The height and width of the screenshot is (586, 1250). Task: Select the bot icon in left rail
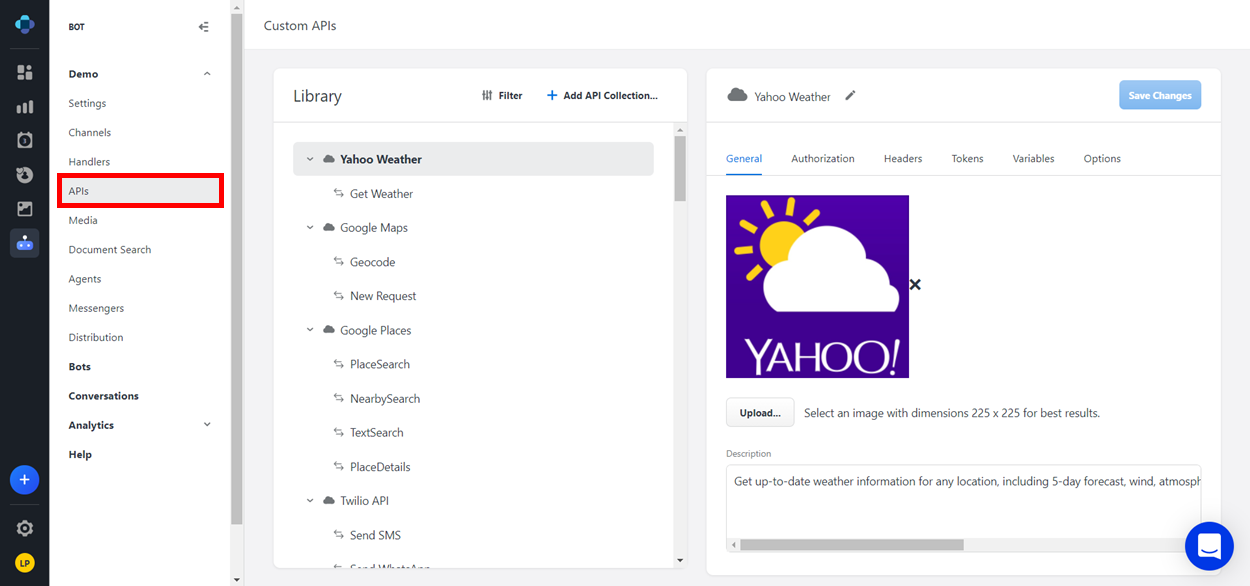(x=24, y=243)
